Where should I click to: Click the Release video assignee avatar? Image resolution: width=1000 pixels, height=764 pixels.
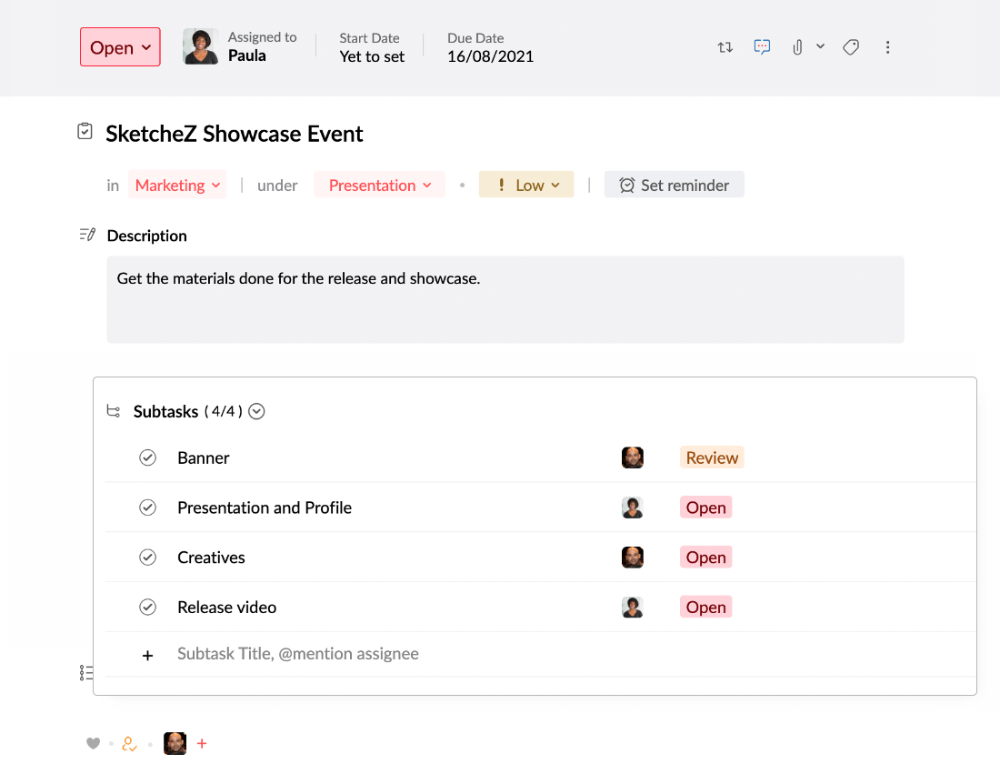632,607
